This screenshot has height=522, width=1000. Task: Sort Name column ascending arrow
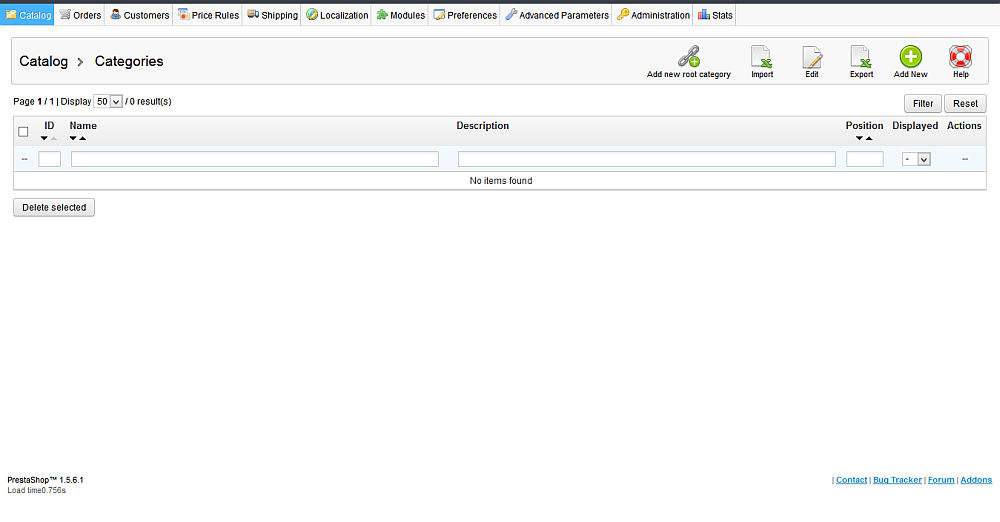point(82,138)
